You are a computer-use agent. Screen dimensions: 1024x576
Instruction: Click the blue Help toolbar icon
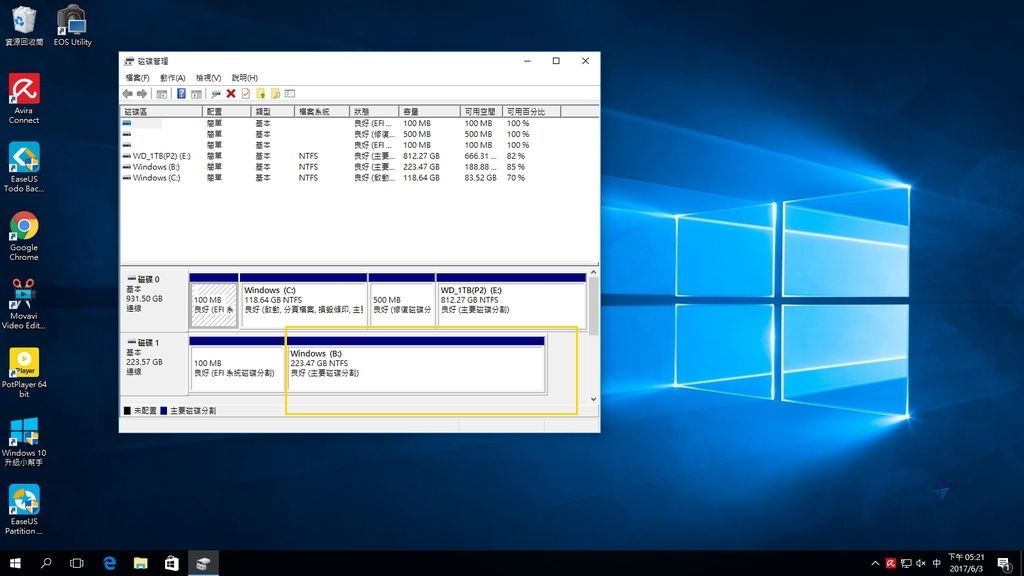pos(181,93)
